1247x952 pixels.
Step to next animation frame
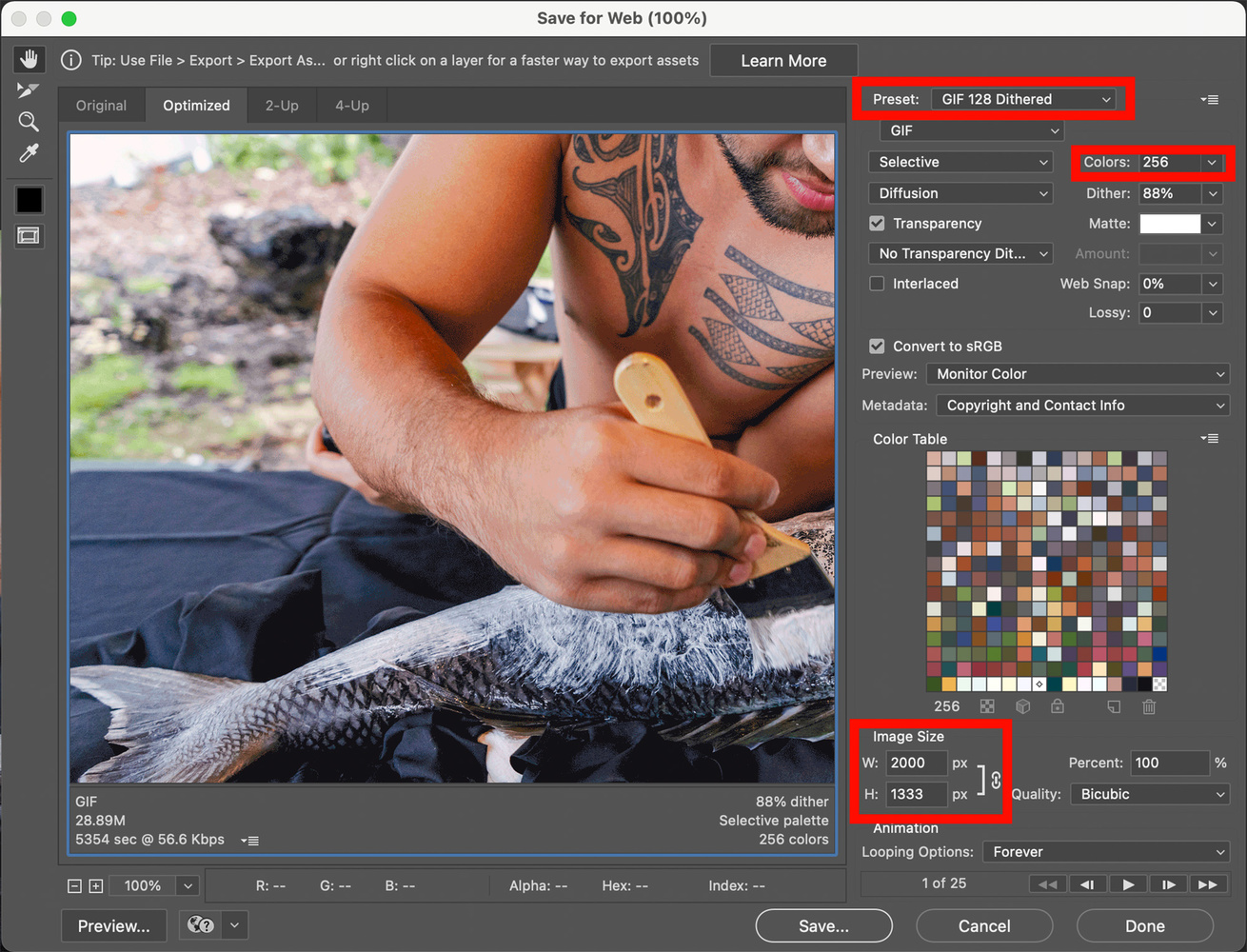click(x=1168, y=884)
